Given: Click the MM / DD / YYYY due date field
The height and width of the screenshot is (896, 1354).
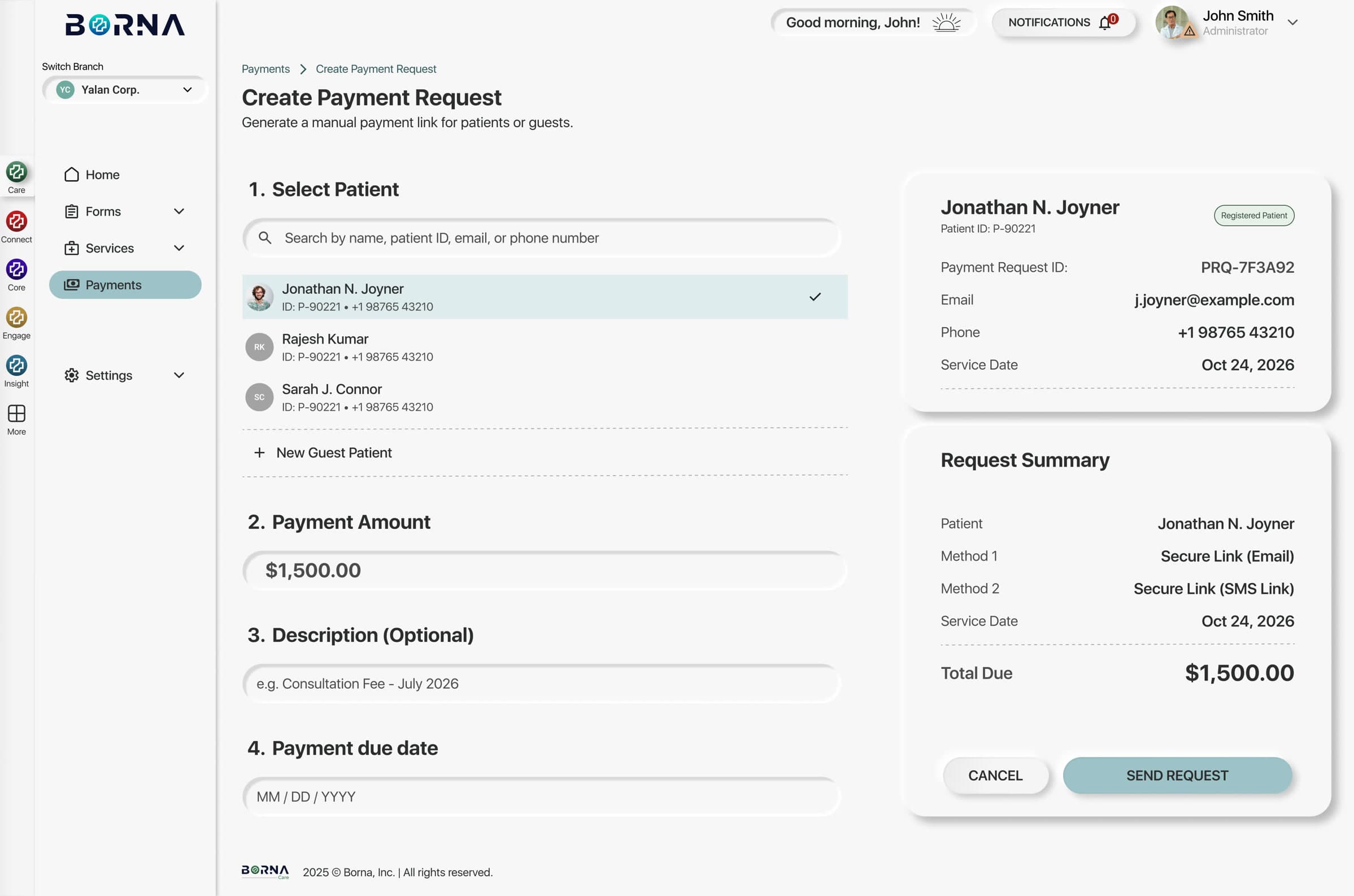Looking at the screenshot, I should point(542,797).
